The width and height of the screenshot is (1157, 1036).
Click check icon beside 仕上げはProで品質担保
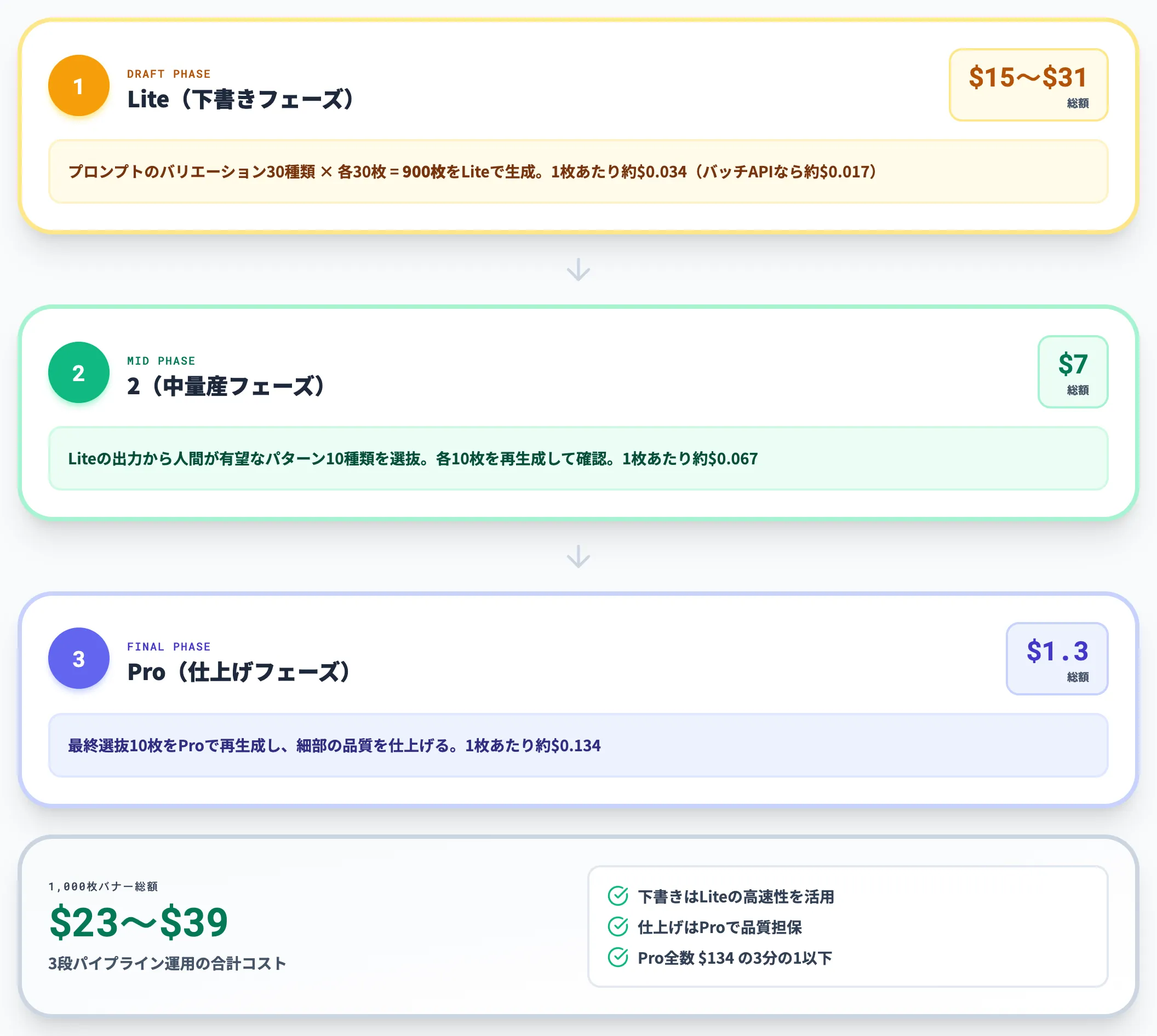(618, 926)
